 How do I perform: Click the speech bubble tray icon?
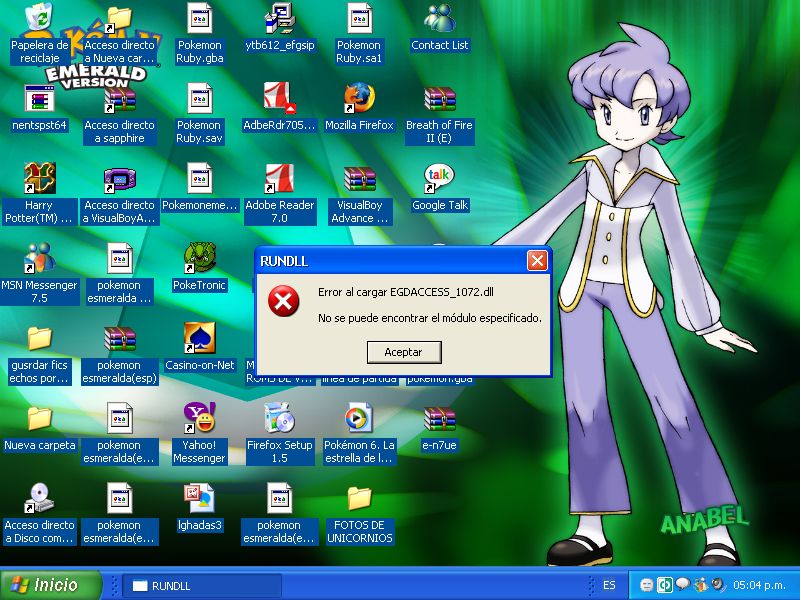point(682,584)
